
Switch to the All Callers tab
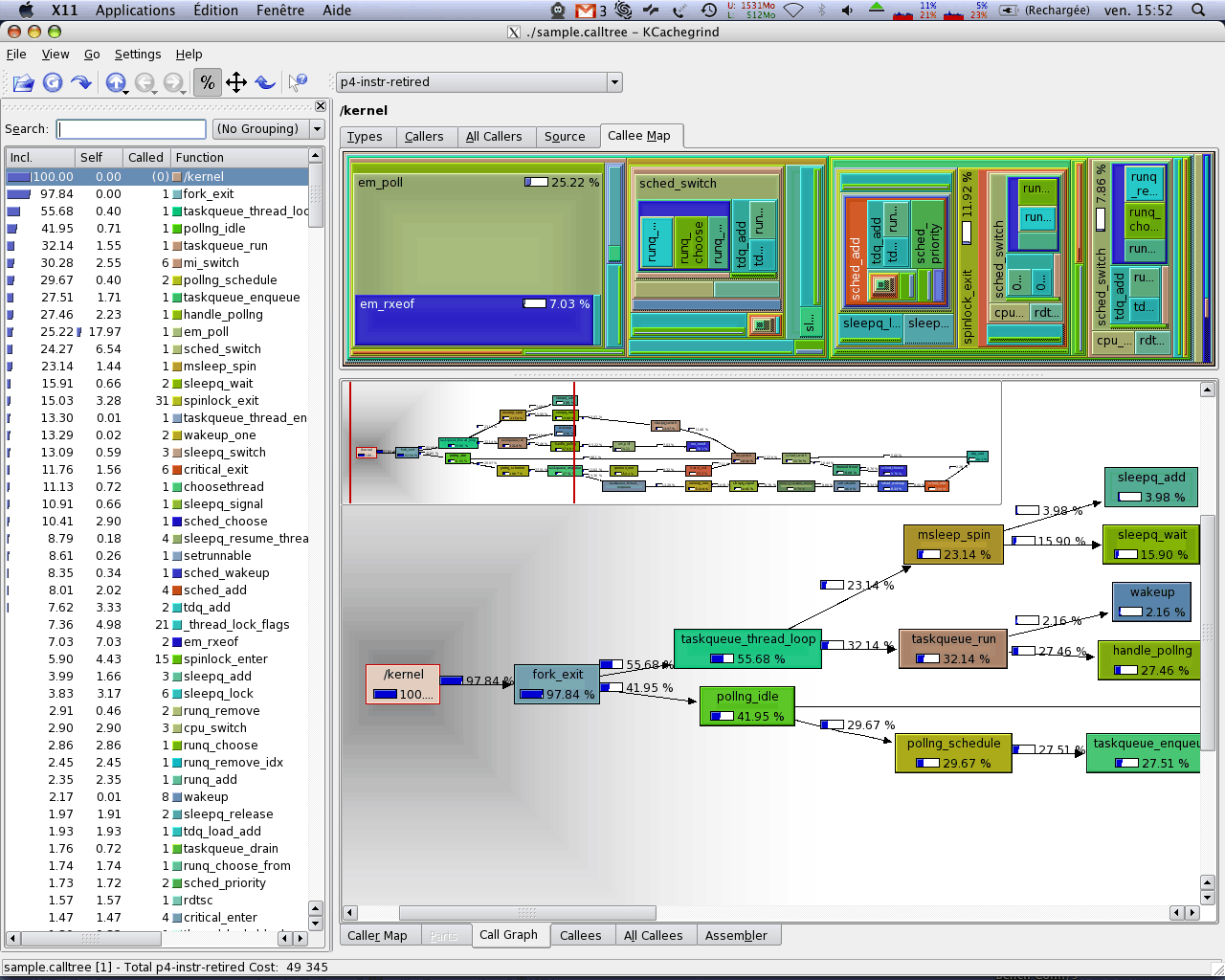pos(493,137)
